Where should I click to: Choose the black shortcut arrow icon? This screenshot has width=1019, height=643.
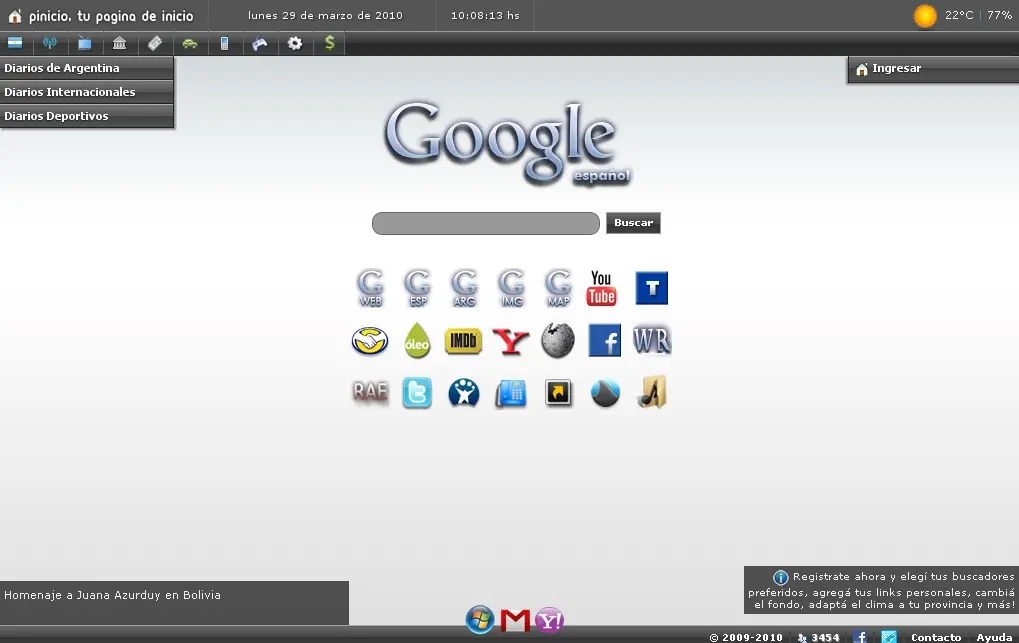tap(558, 393)
